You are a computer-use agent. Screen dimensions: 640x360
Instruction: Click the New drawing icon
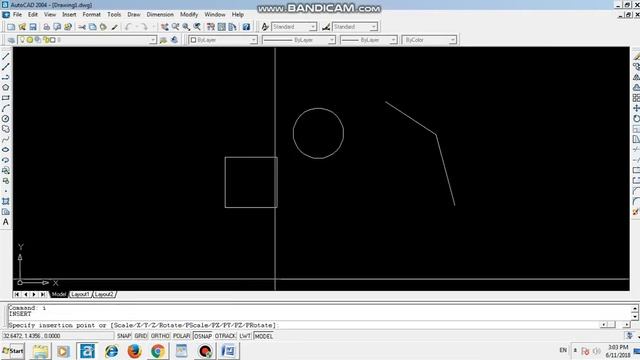click(x=11, y=27)
